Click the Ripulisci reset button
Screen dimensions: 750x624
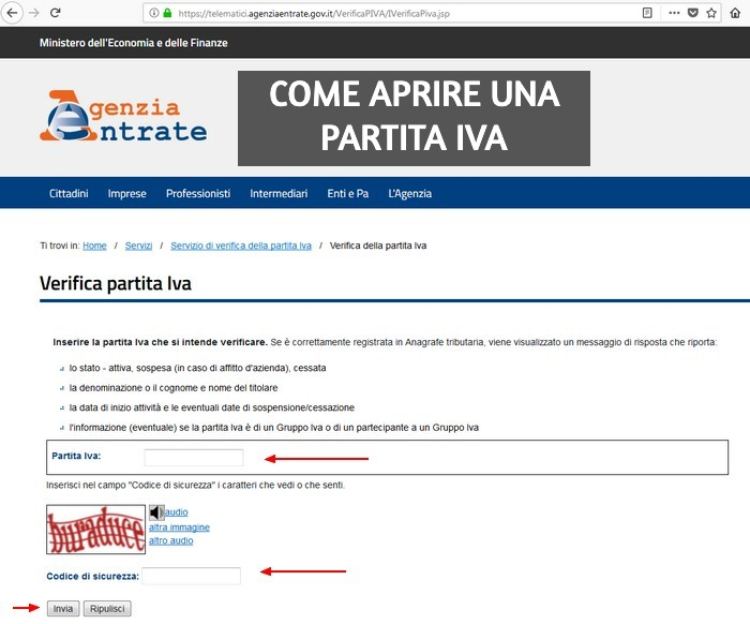pos(107,608)
